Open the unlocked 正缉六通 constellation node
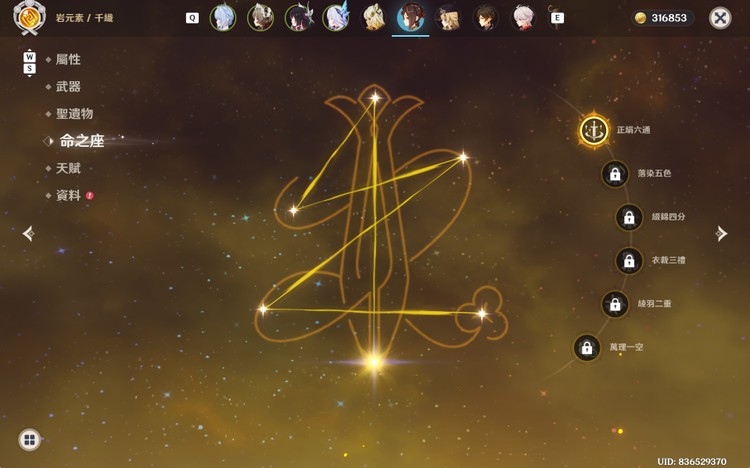 coord(594,130)
